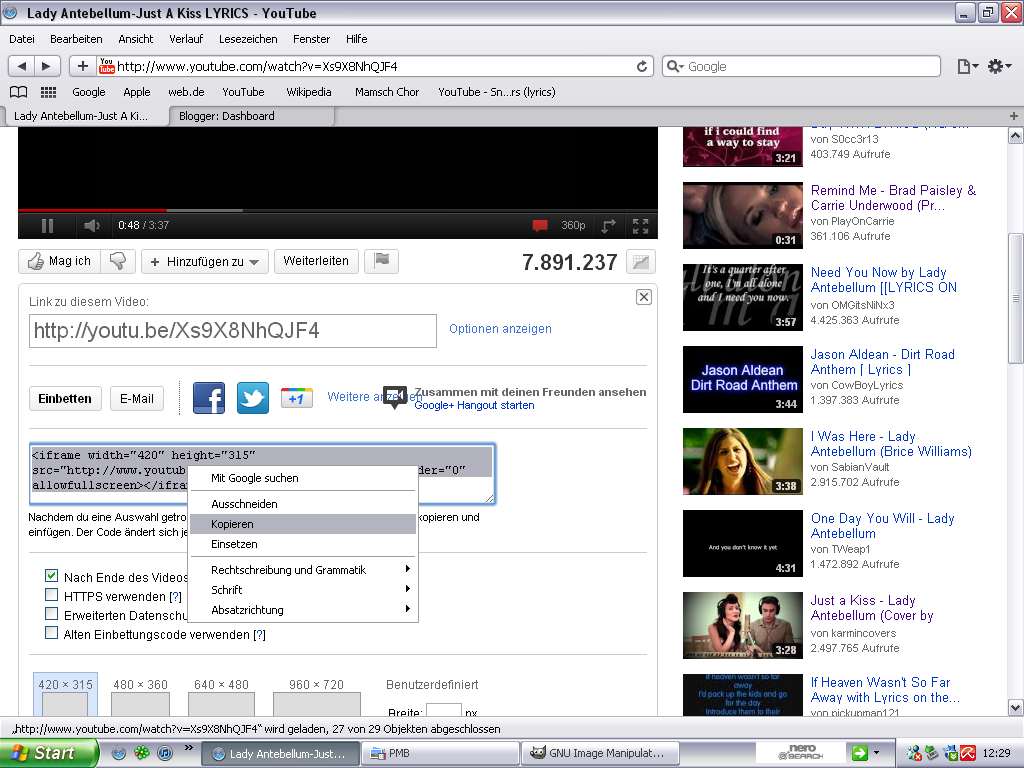Switch the video to fullscreen
This screenshot has width=1024, height=768.
coord(640,225)
